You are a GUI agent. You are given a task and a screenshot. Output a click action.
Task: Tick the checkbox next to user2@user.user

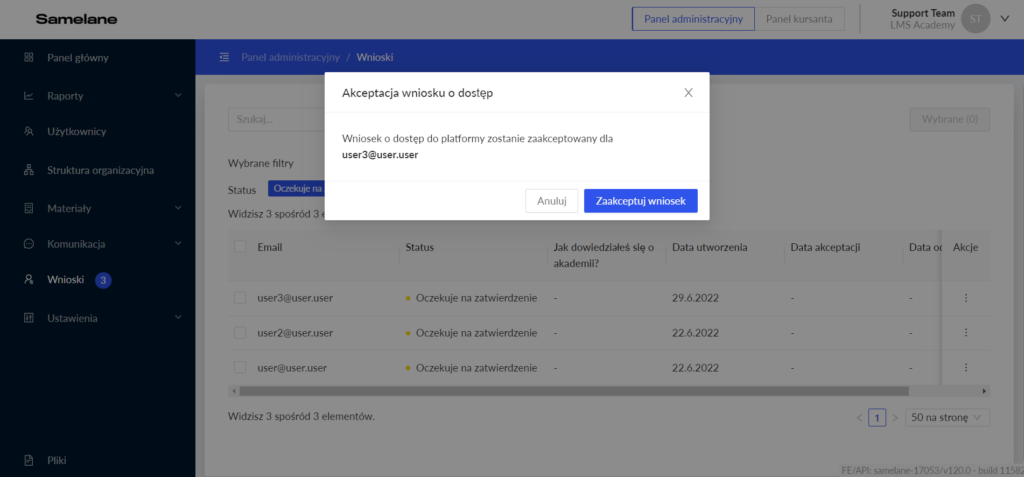pos(240,333)
